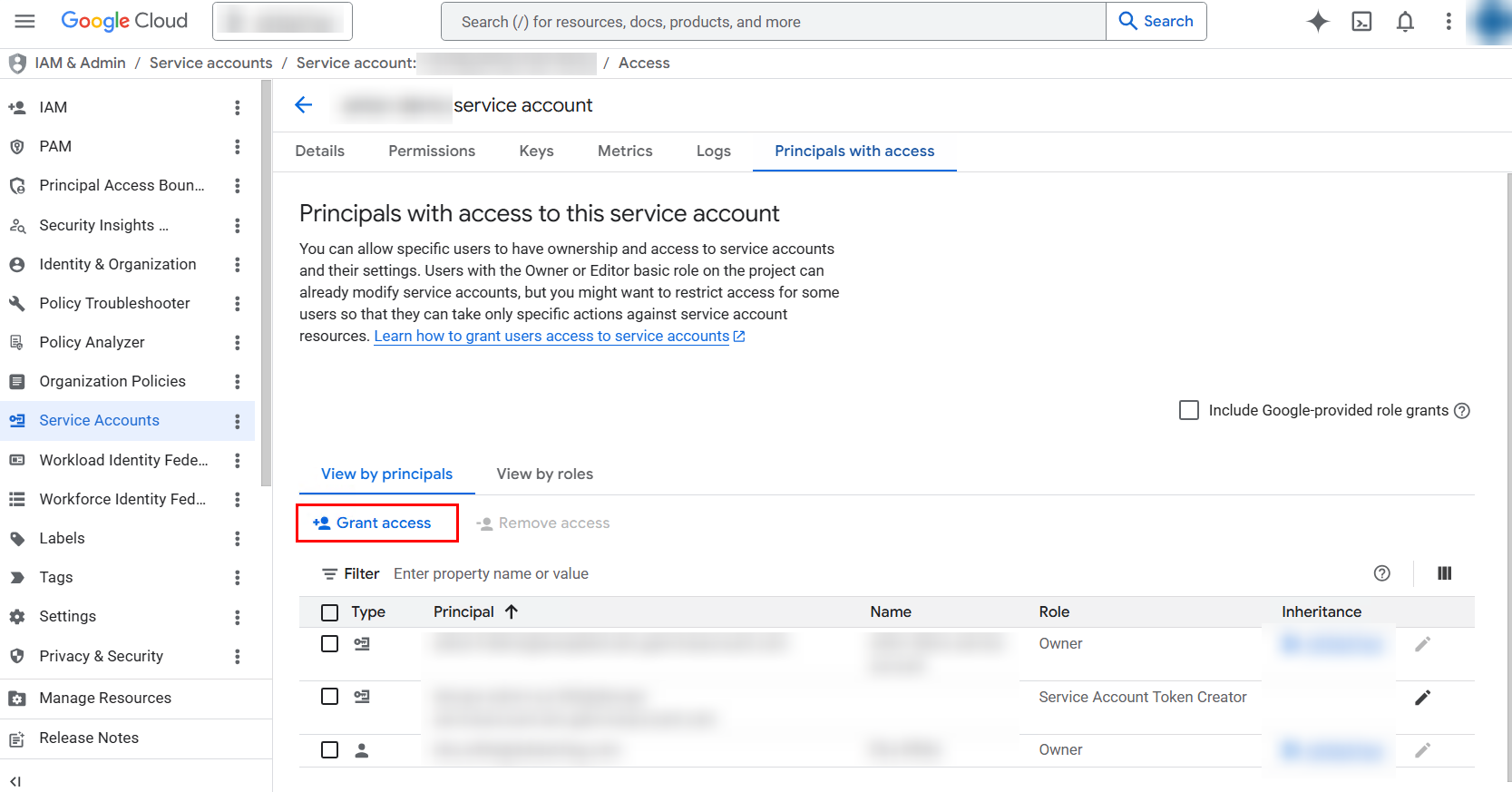Open more options for Labels nav item
Image resolution: width=1512 pixels, height=792 pixels.
pyautogui.click(x=238, y=539)
